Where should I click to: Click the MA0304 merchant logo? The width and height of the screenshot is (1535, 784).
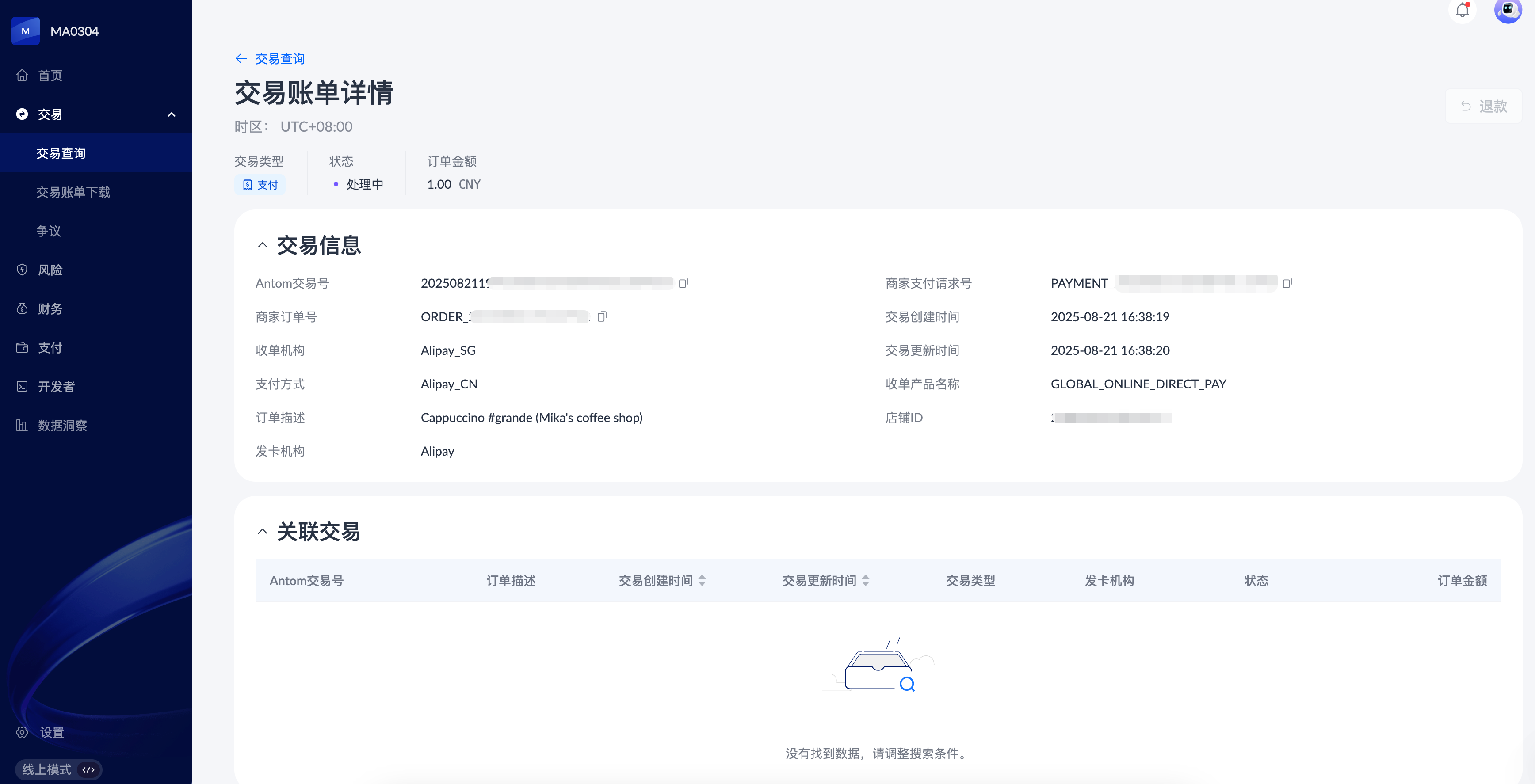(26, 31)
